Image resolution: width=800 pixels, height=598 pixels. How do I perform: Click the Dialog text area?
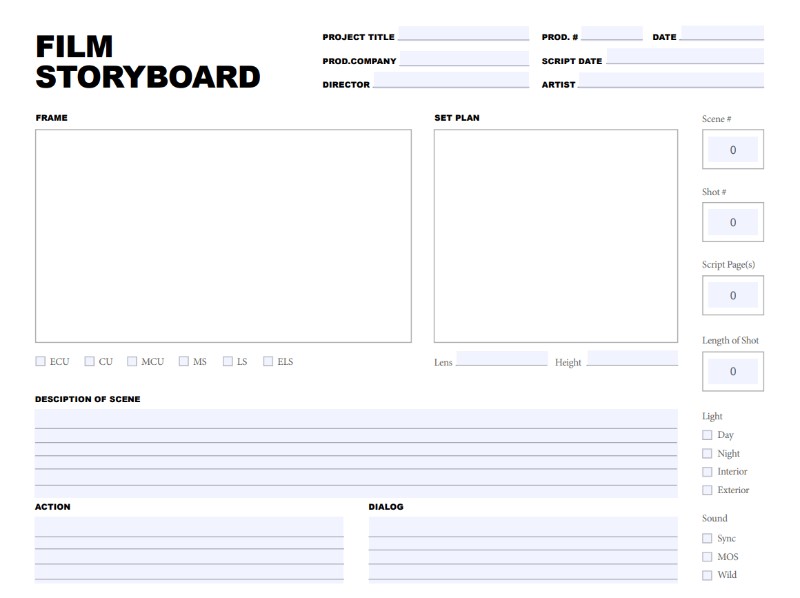(523, 550)
